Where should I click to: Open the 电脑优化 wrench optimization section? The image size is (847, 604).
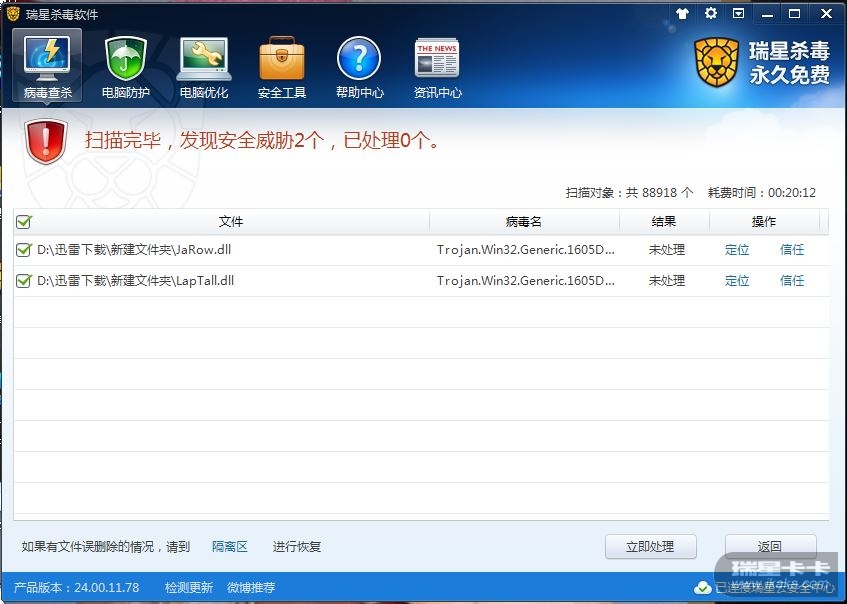tap(204, 66)
